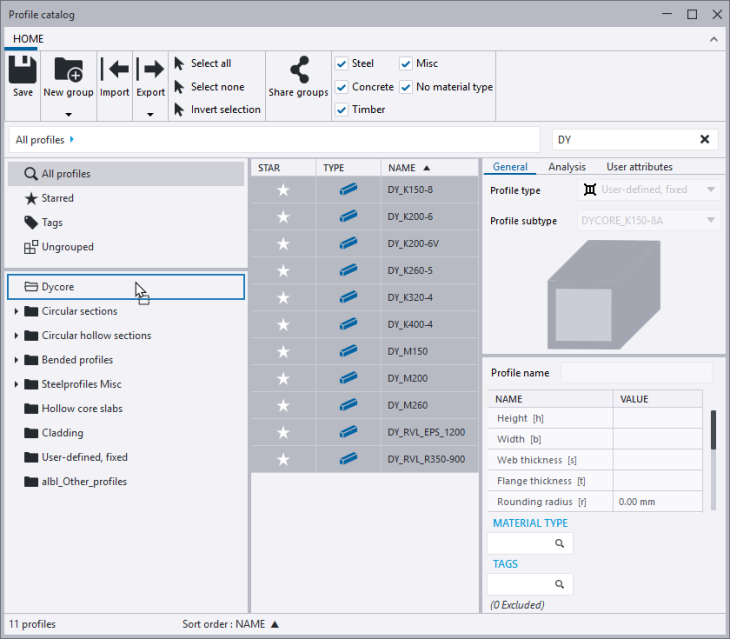Expand the Circular hollow sections folder
This screenshot has width=730, height=639.
[16, 335]
